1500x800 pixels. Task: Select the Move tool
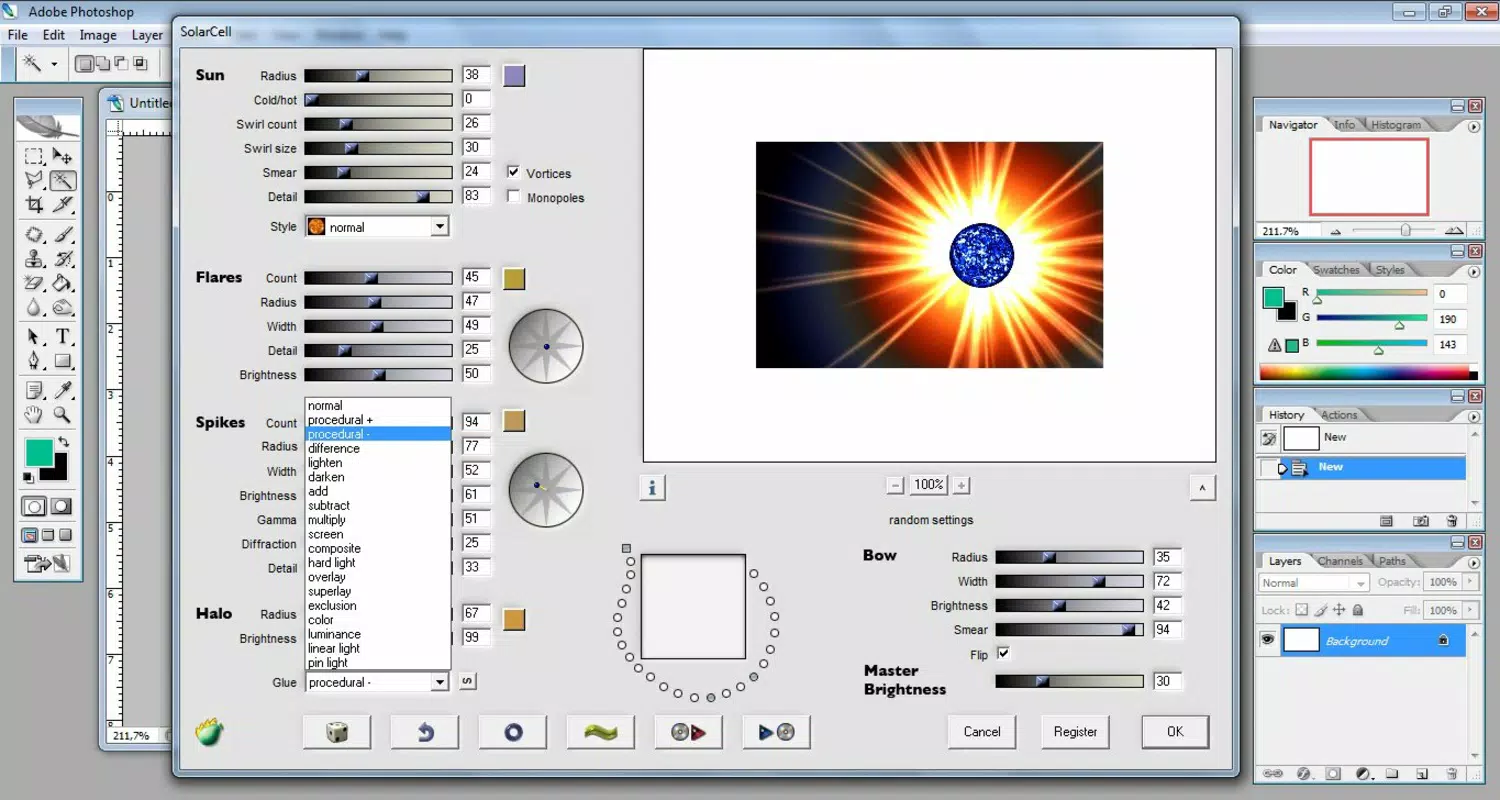[x=62, y=156]
